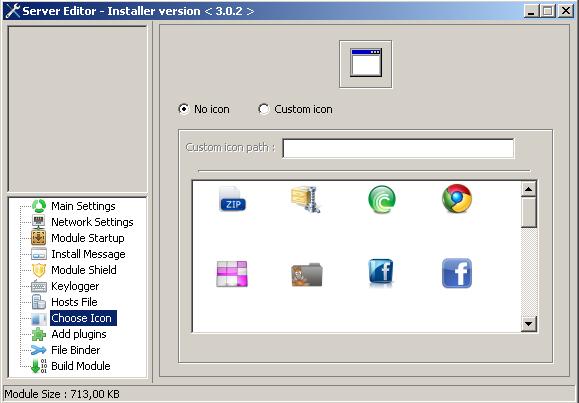
Task: Close the Server Editor window
Action: [x=565, y=11]
